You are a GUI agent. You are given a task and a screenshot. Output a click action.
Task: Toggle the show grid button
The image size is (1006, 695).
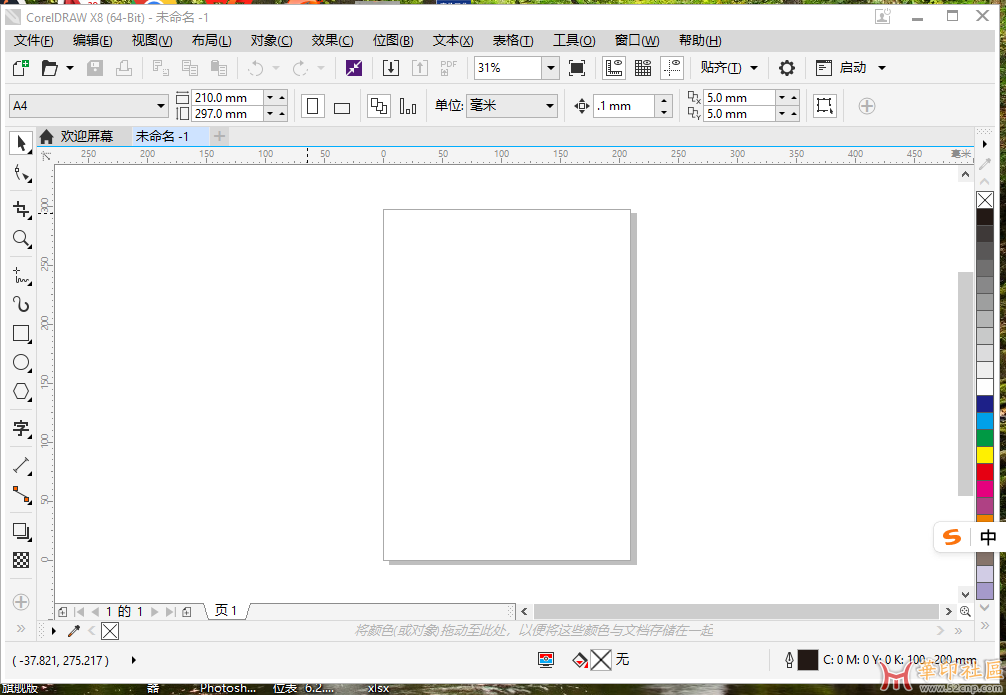[643, 68]
